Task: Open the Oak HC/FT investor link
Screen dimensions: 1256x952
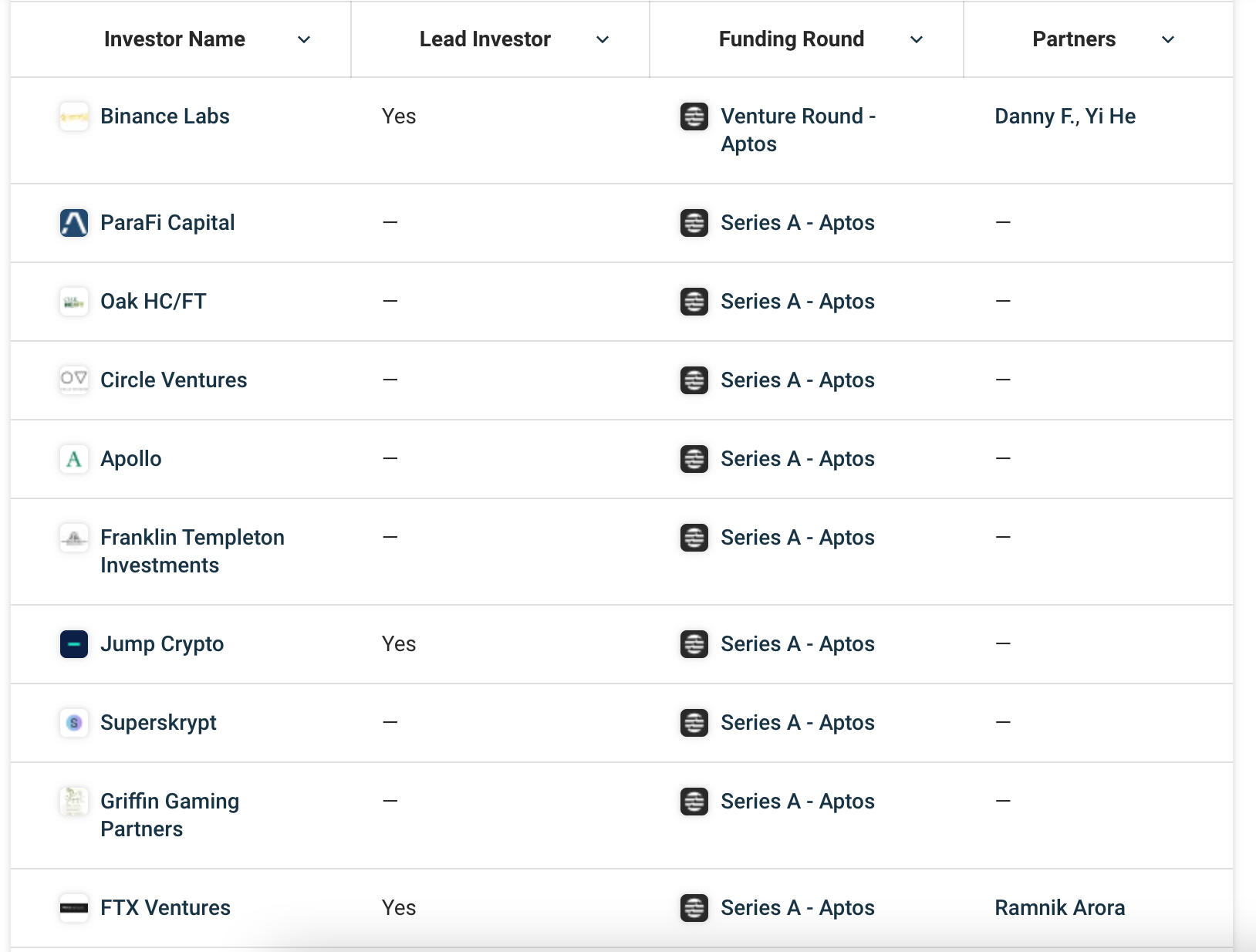Action: click(154, 302)
